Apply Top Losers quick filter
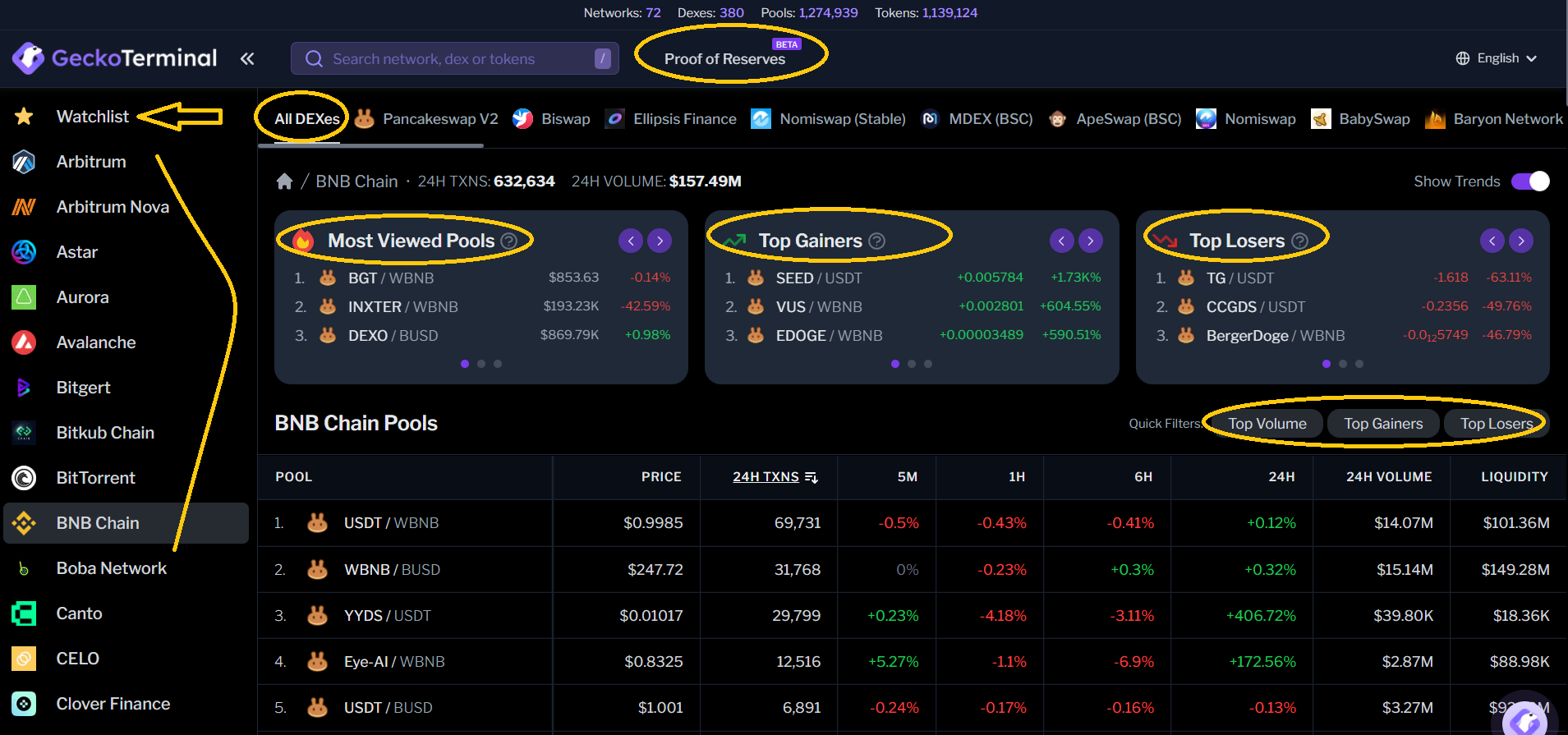The width and height of the screenshot is (1568, 735). coord(1496,424)
